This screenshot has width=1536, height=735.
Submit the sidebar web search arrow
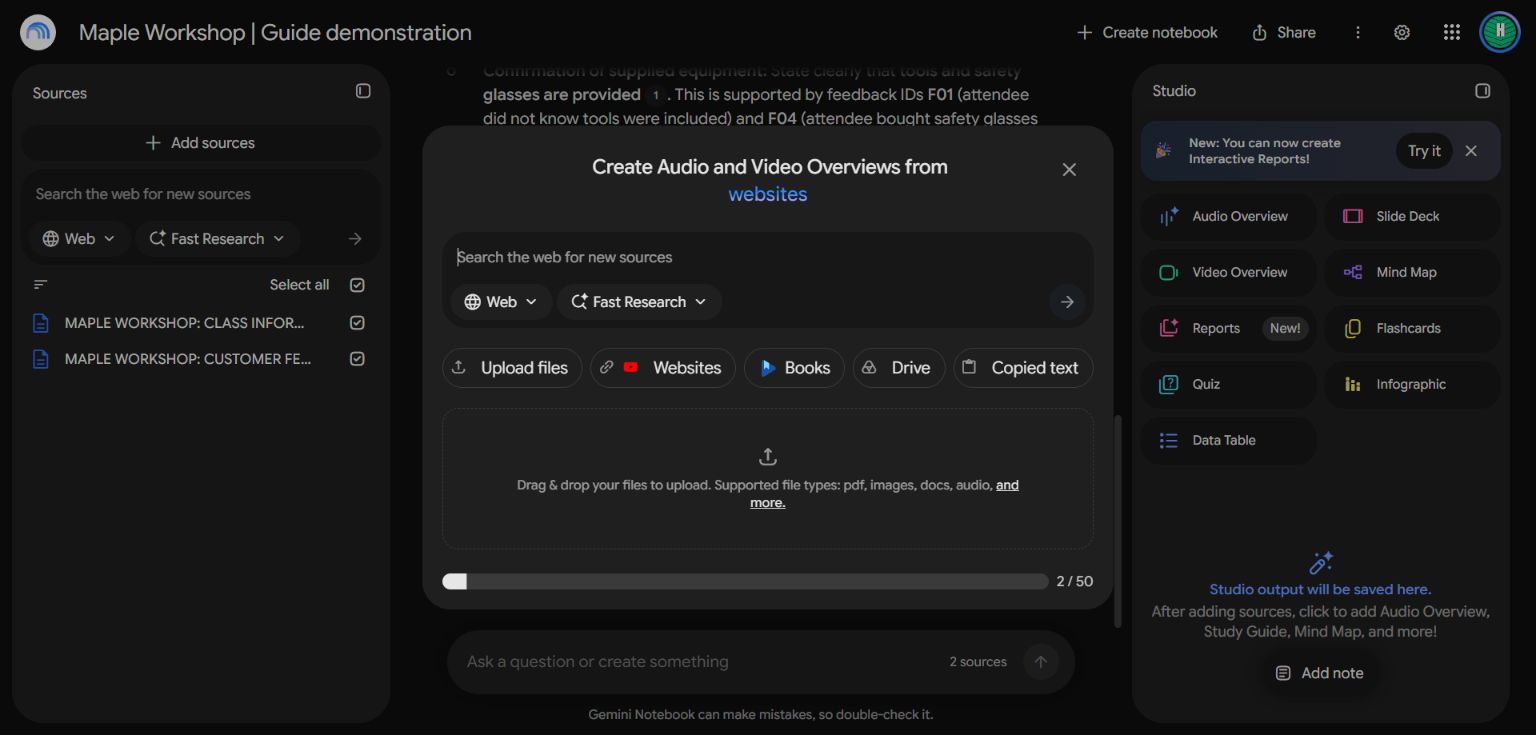point(355,239)
